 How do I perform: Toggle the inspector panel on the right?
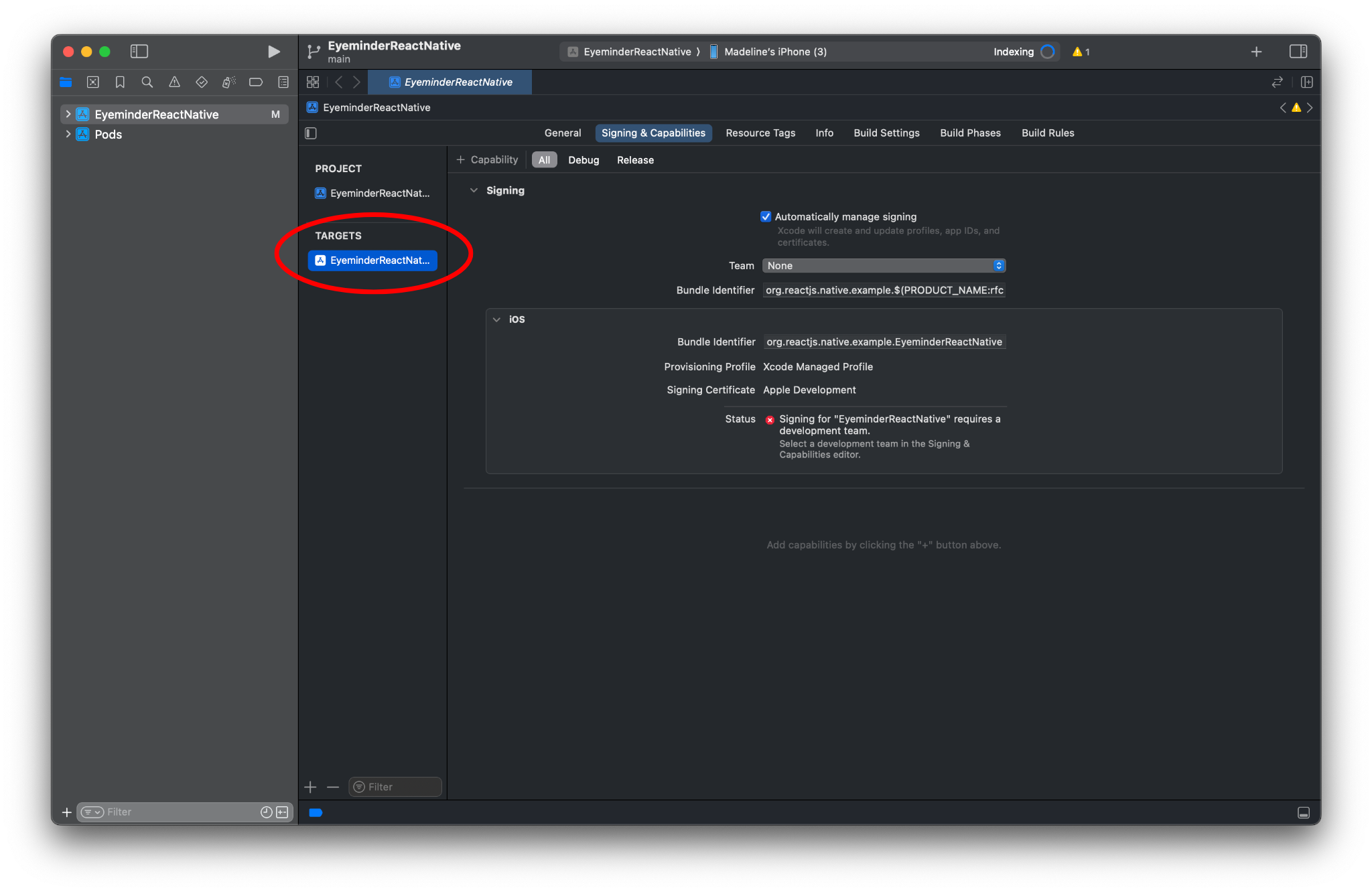1298,52
